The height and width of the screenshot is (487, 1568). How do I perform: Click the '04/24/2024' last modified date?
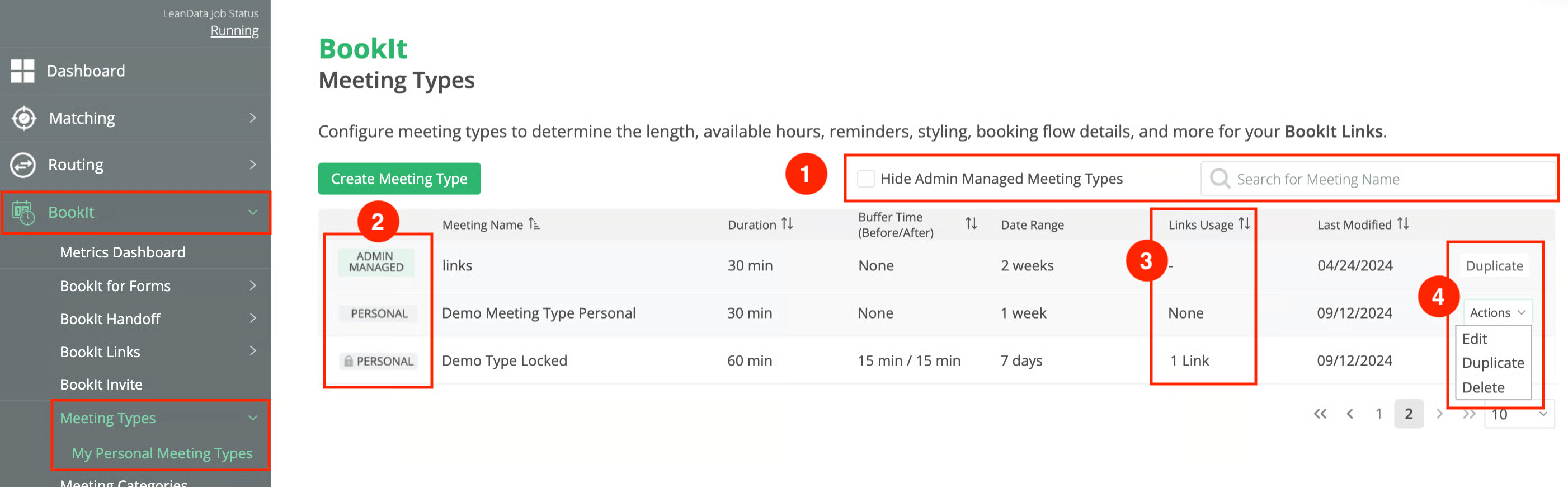tap(1355, 266)
